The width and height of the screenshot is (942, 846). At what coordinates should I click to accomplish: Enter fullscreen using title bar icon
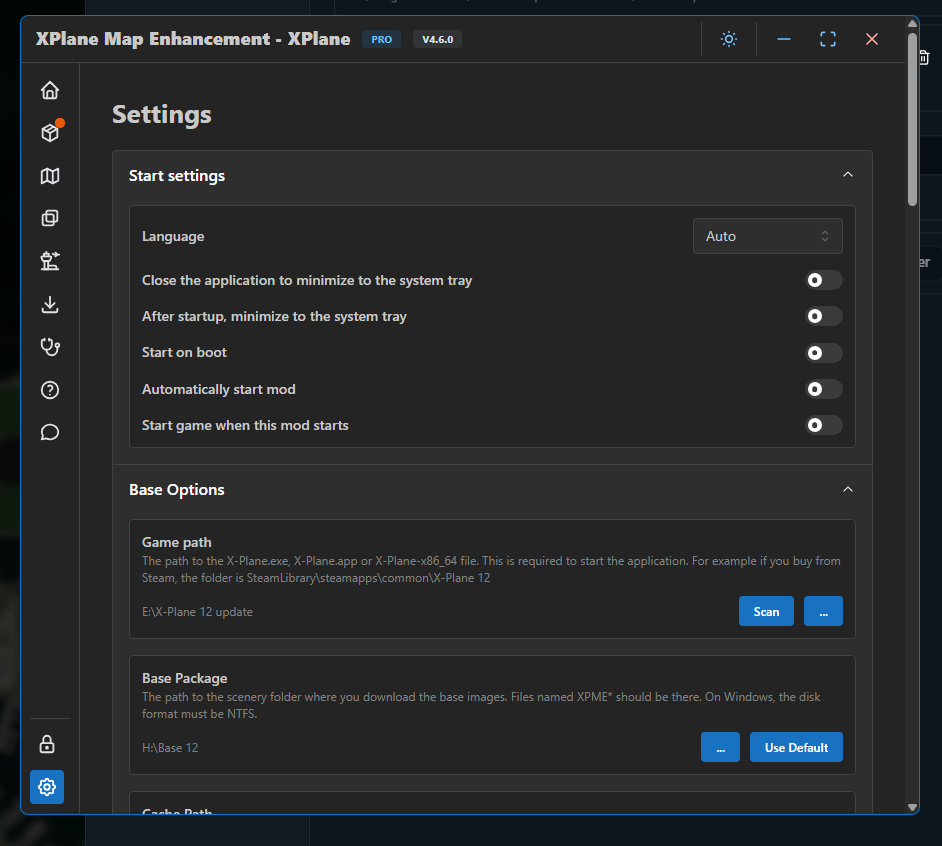pos(828,39)
